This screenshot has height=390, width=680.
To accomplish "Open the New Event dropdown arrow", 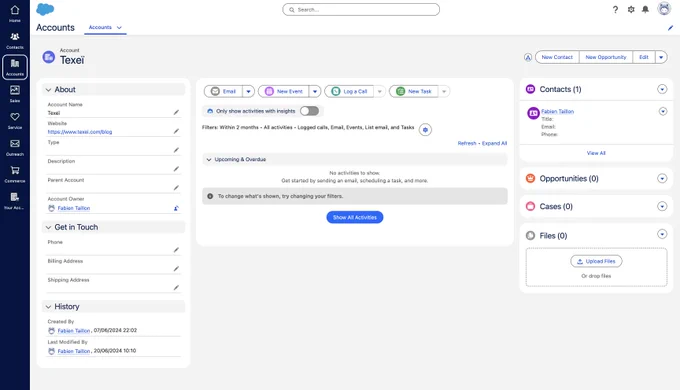I will (x=315, y=92).
